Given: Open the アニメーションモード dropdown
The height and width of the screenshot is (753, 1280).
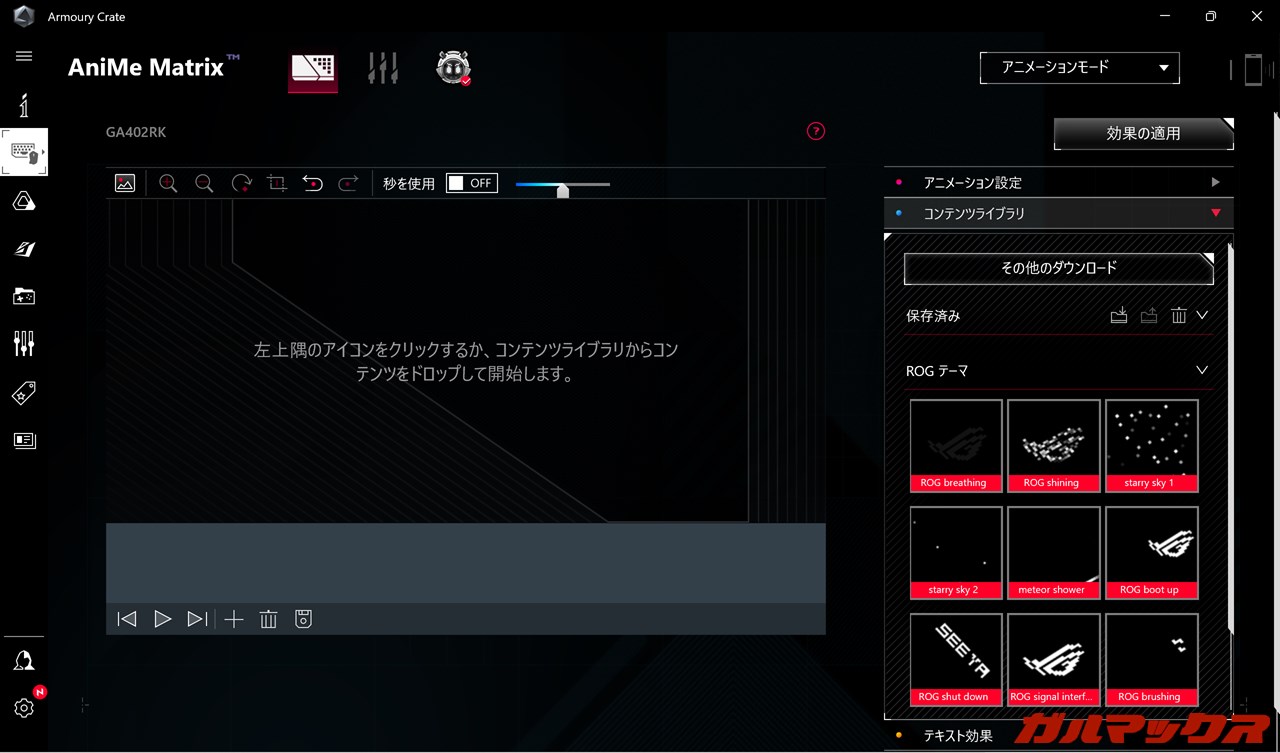Looking at the screenshot, I should tap(1079, 68).
